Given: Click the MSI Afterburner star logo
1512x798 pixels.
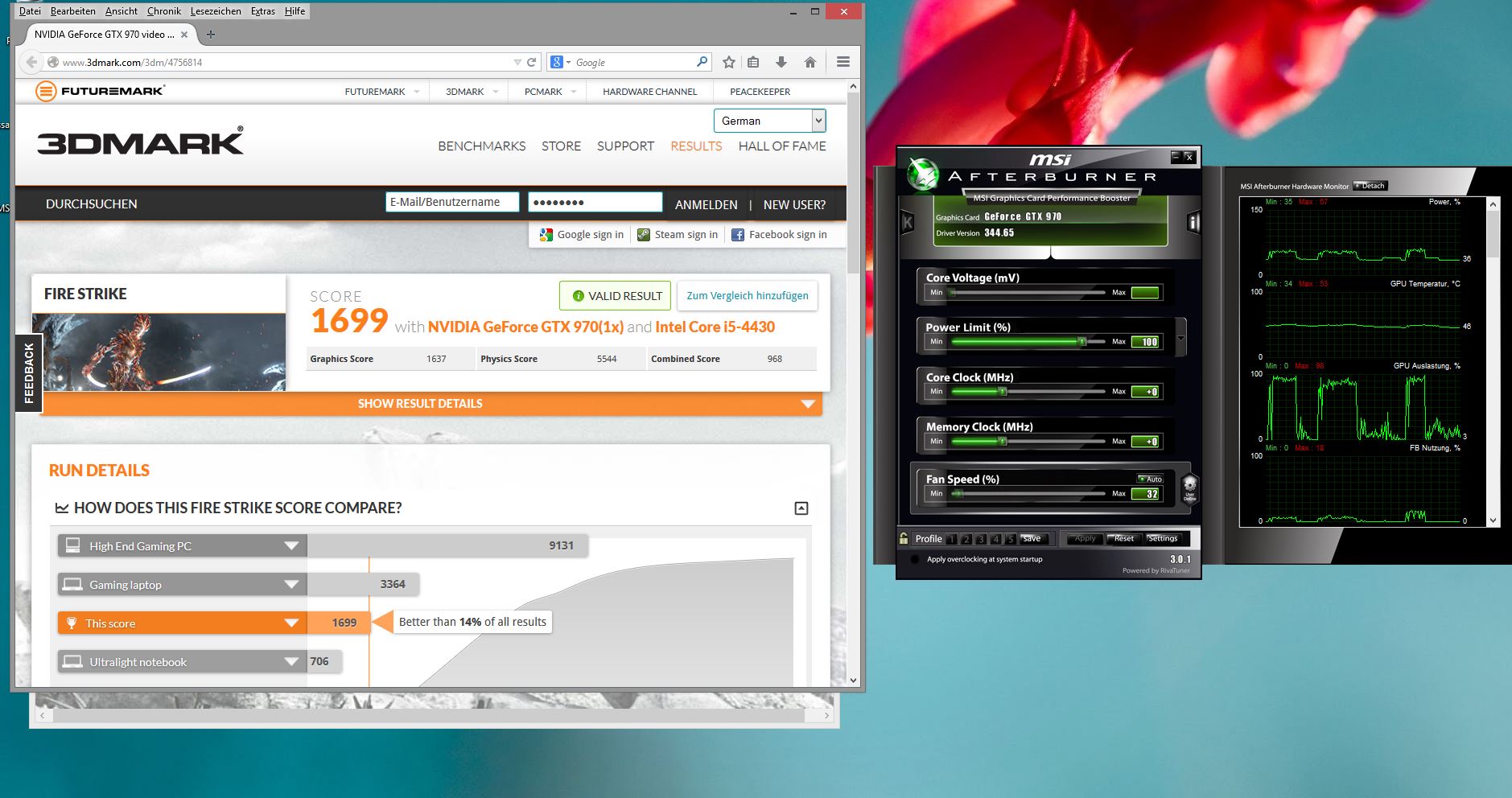Looking at the screenshot, I should click(922, 174).
